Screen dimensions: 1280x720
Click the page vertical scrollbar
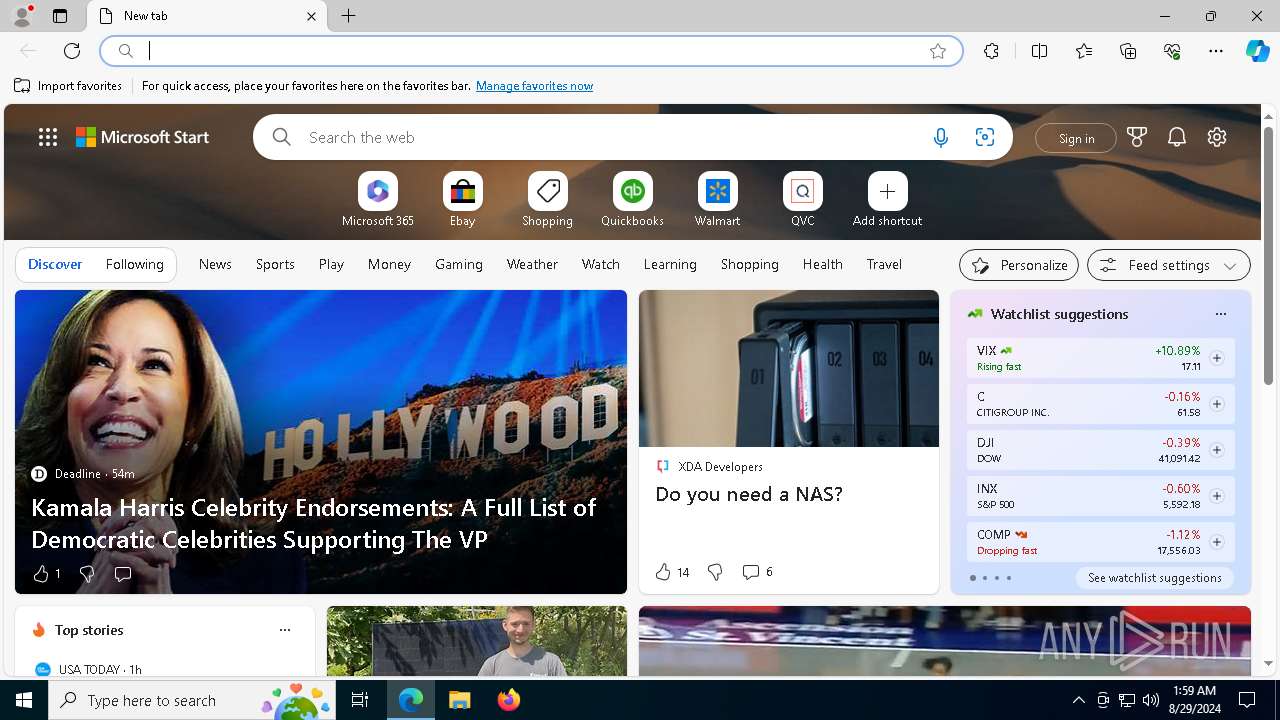(x=1268, y=257)
